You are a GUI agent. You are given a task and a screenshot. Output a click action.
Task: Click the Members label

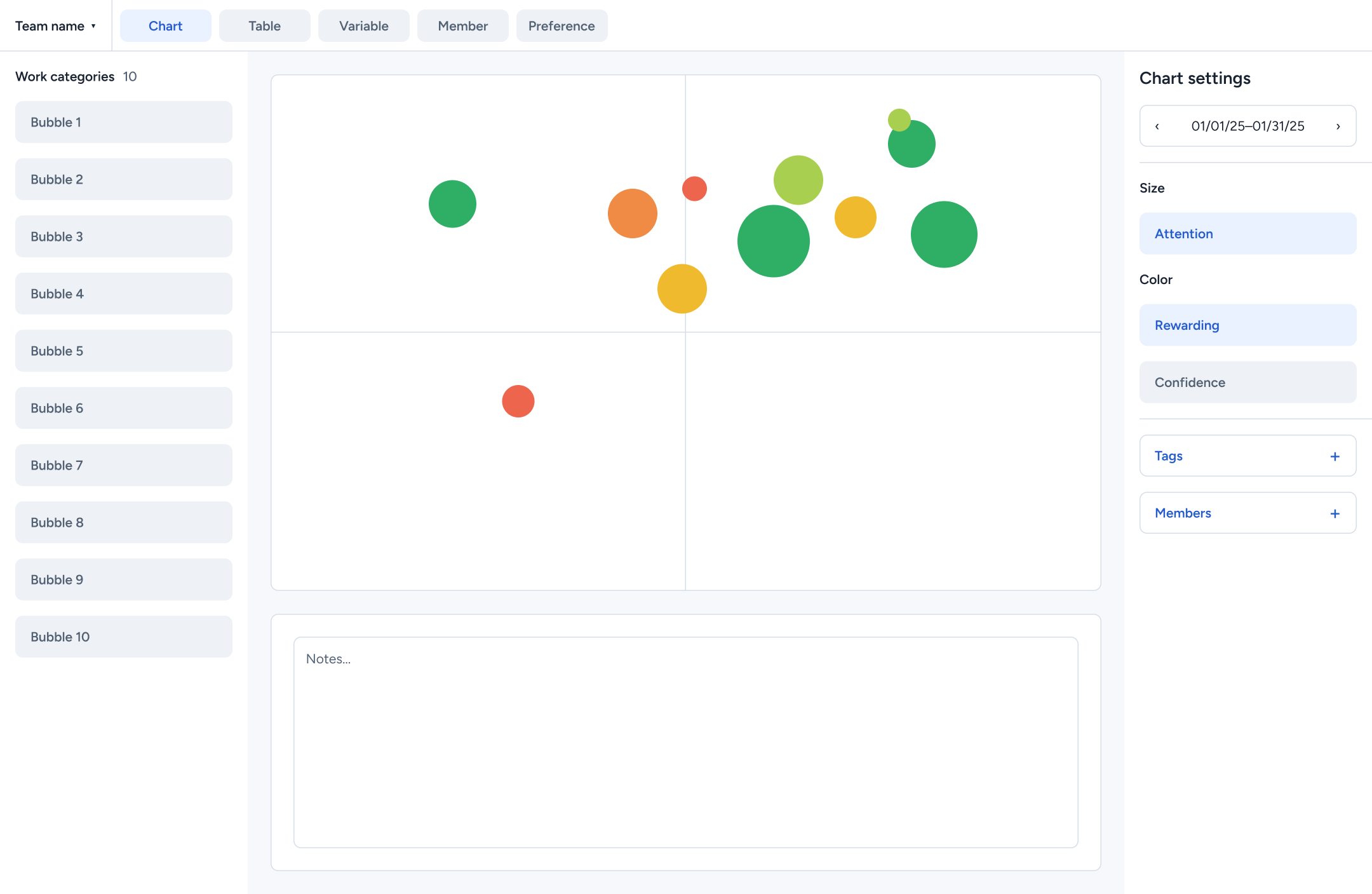(1183, 513)
